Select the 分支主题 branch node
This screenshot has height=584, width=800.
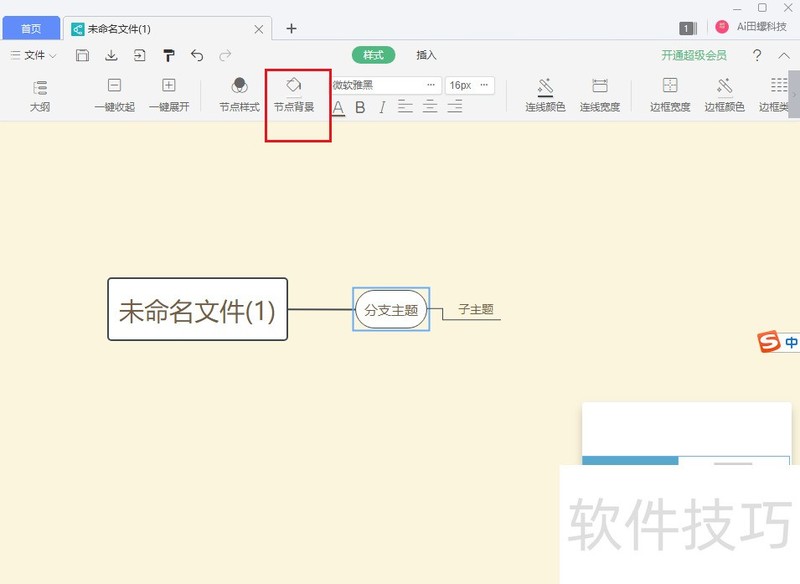pyautogui.click(x=391, y=310)
